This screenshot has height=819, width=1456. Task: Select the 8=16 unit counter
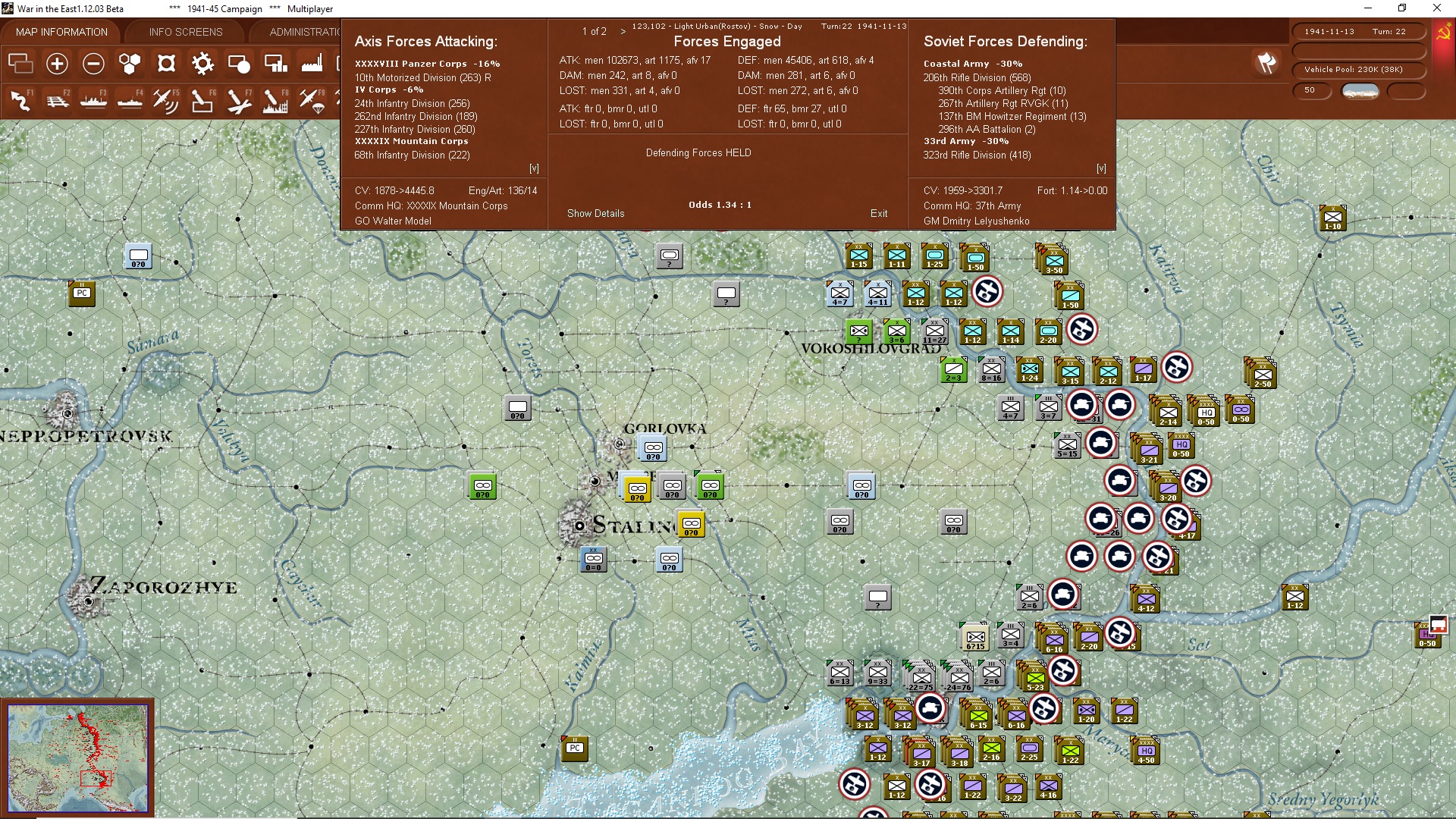coord(991,369)
